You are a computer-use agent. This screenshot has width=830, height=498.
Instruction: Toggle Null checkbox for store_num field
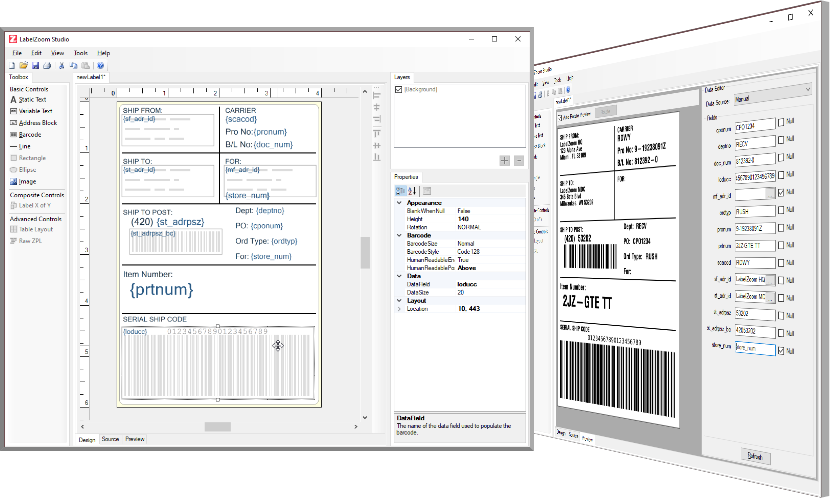point(781,351)
